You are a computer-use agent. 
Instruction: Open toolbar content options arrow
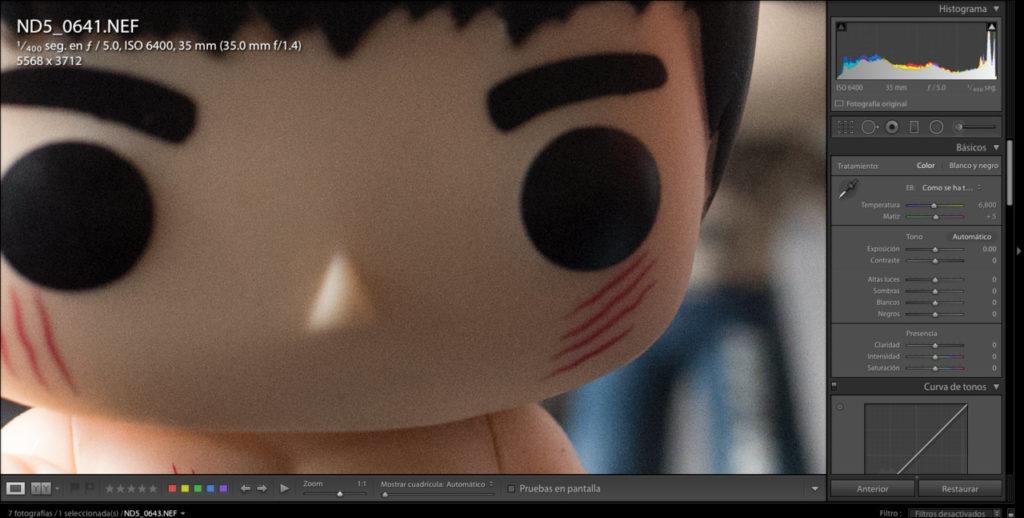pyautogui.click(x=814, y=489)
